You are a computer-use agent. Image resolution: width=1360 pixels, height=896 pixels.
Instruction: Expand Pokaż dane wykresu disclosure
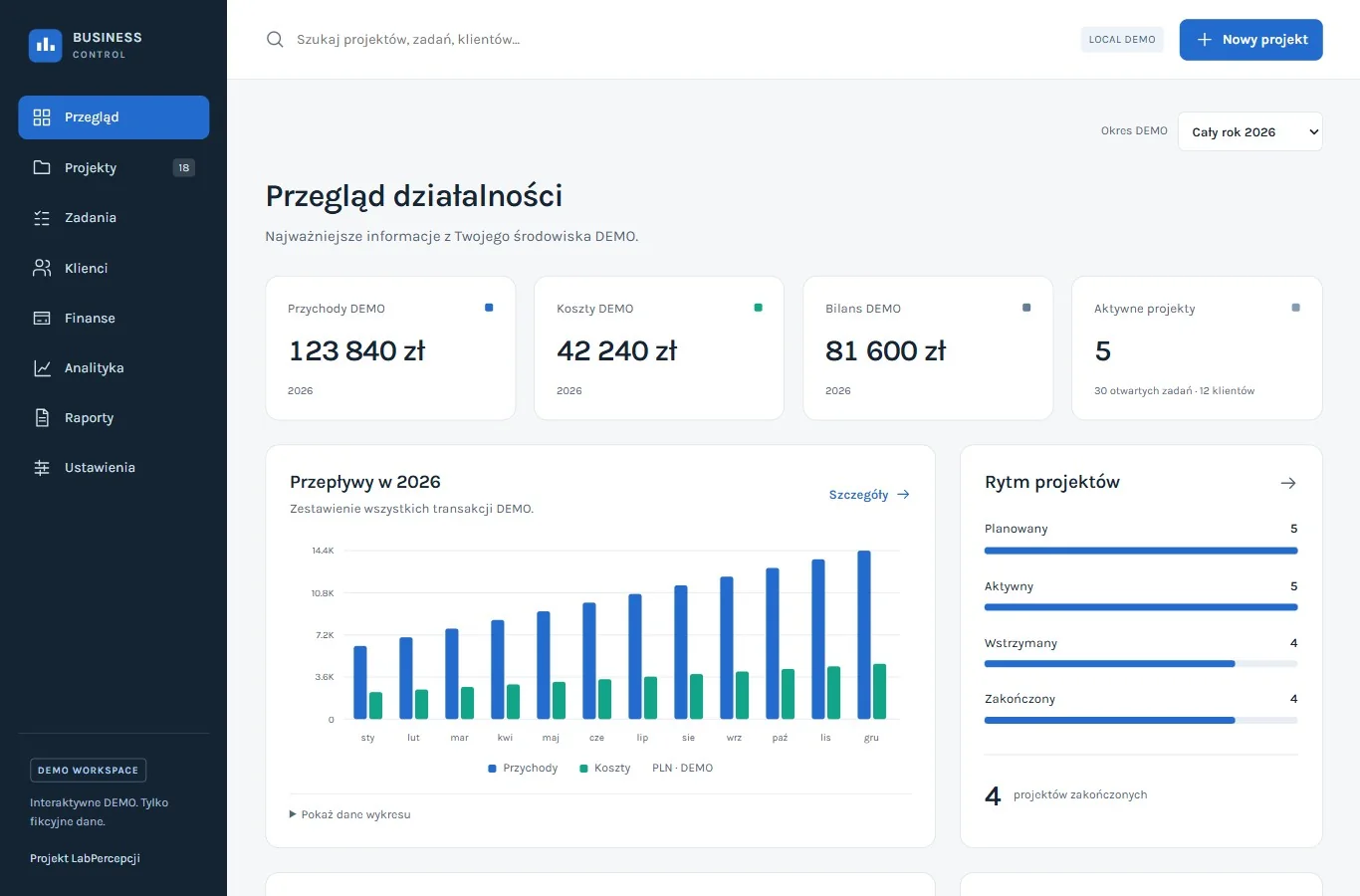pos(350,814)
